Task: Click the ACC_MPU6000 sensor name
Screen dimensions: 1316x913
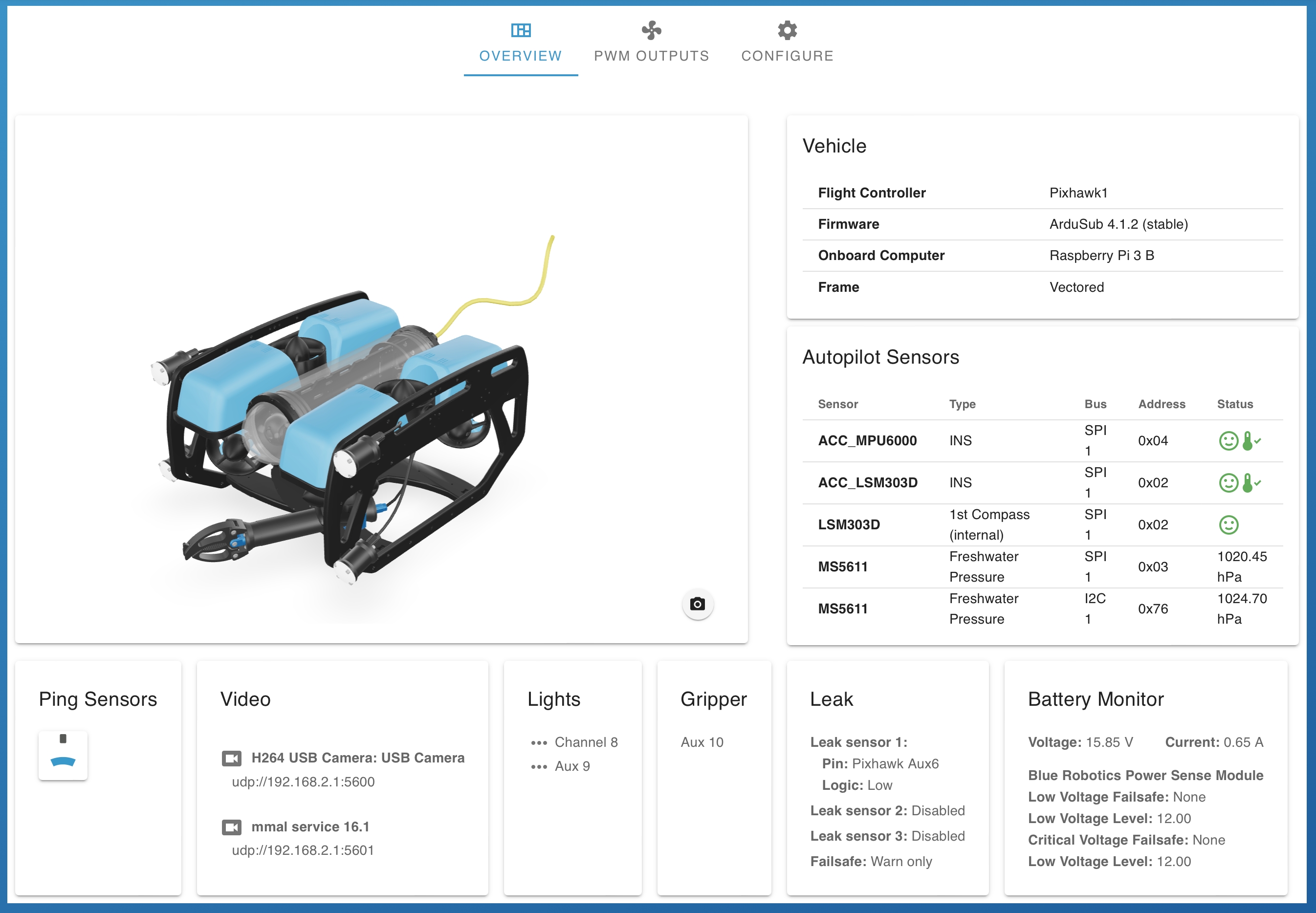Action: [x=867, y=440]
